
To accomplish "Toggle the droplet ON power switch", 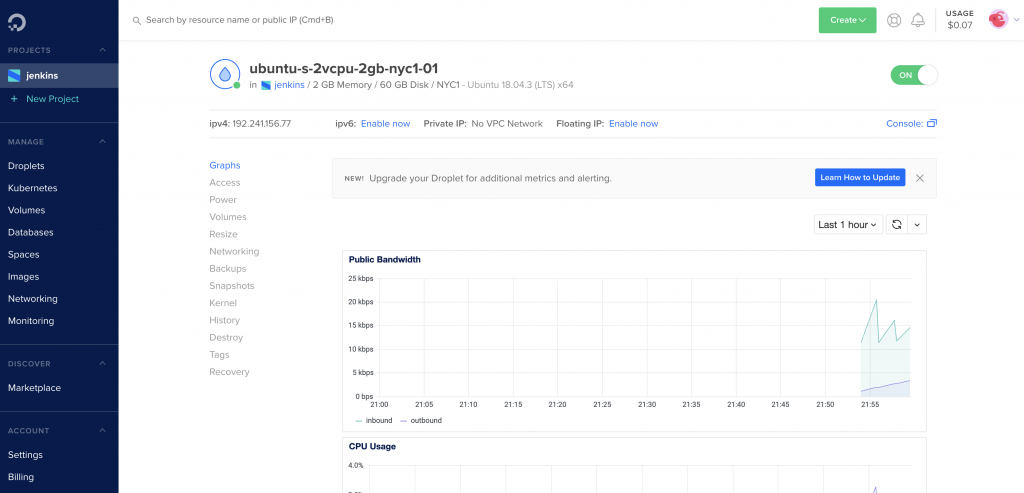I will 914,75.
